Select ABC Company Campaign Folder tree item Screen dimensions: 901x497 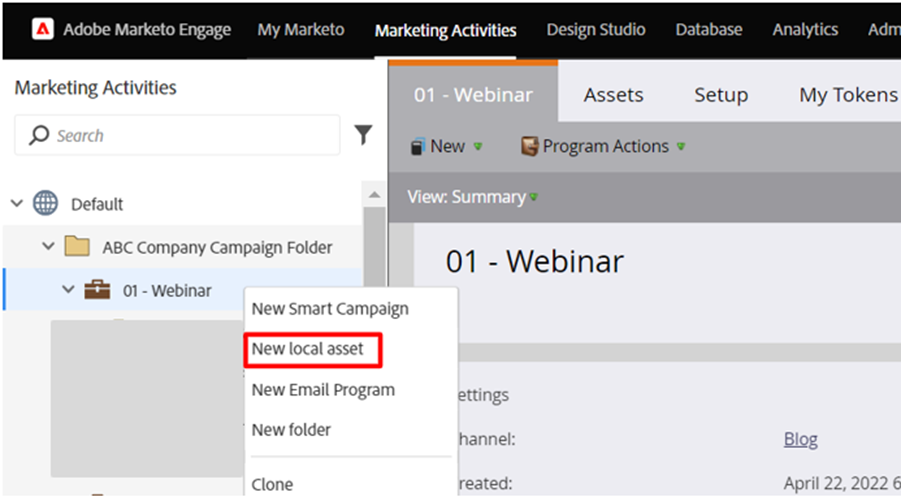click(217, 247)
